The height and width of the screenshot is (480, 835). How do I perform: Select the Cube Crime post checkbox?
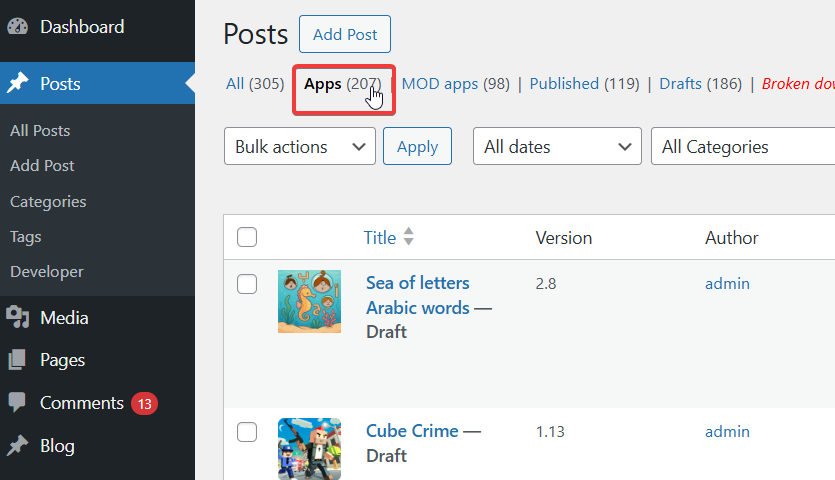click(x=247, y=432)
